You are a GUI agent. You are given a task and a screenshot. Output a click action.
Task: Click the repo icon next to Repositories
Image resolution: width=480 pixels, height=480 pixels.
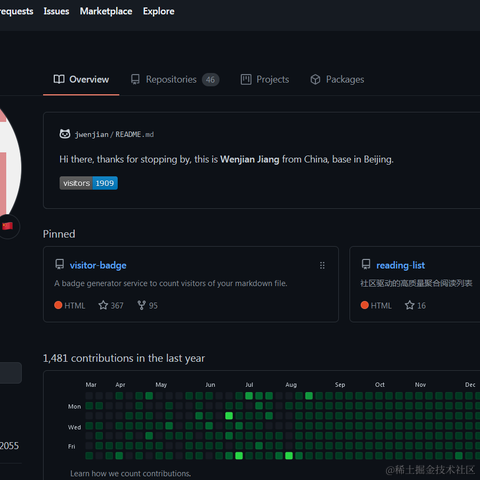pyautogui.click(x=135, y=79)
